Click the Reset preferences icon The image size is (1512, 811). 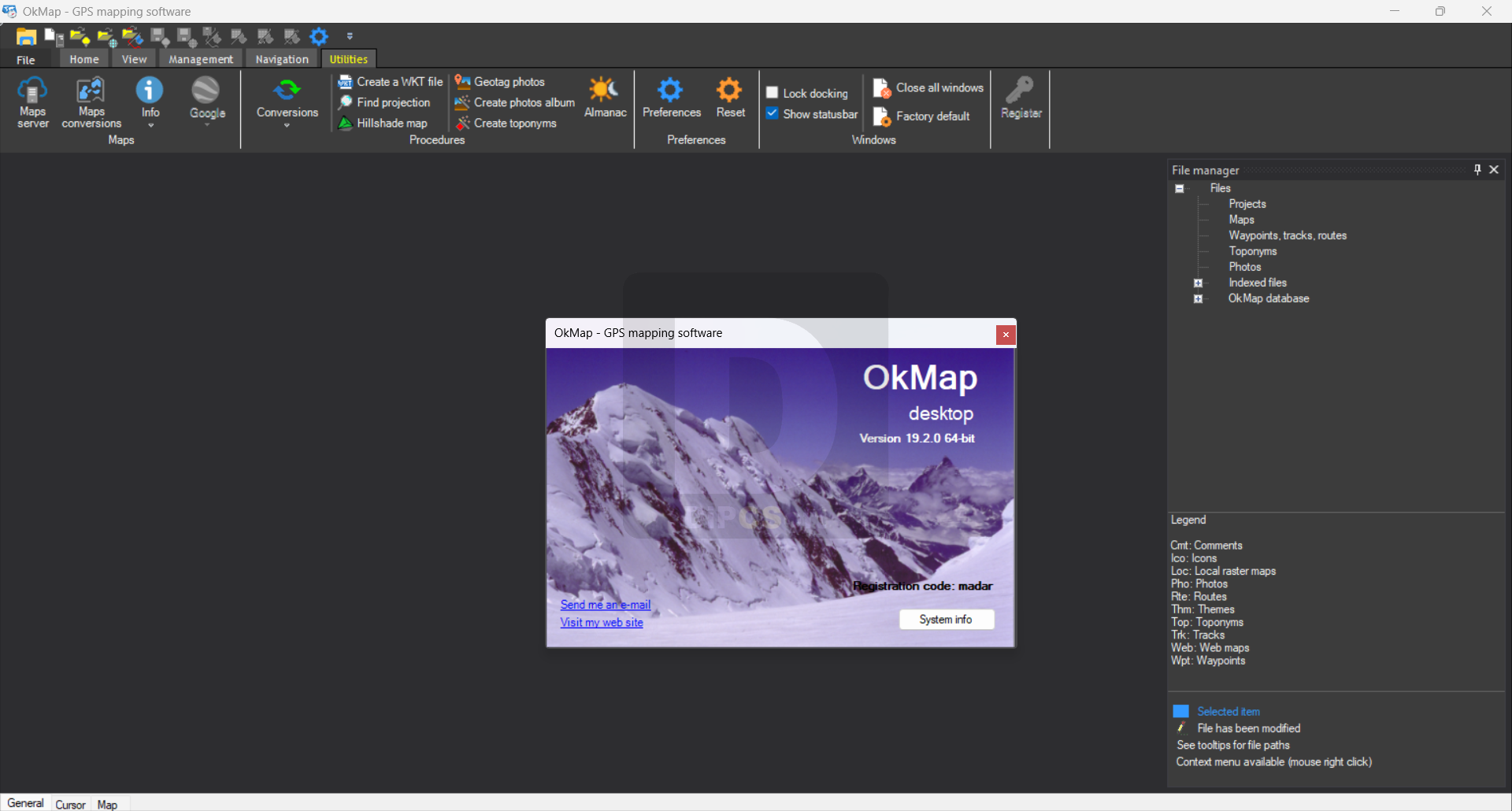[x=730, y=98]
